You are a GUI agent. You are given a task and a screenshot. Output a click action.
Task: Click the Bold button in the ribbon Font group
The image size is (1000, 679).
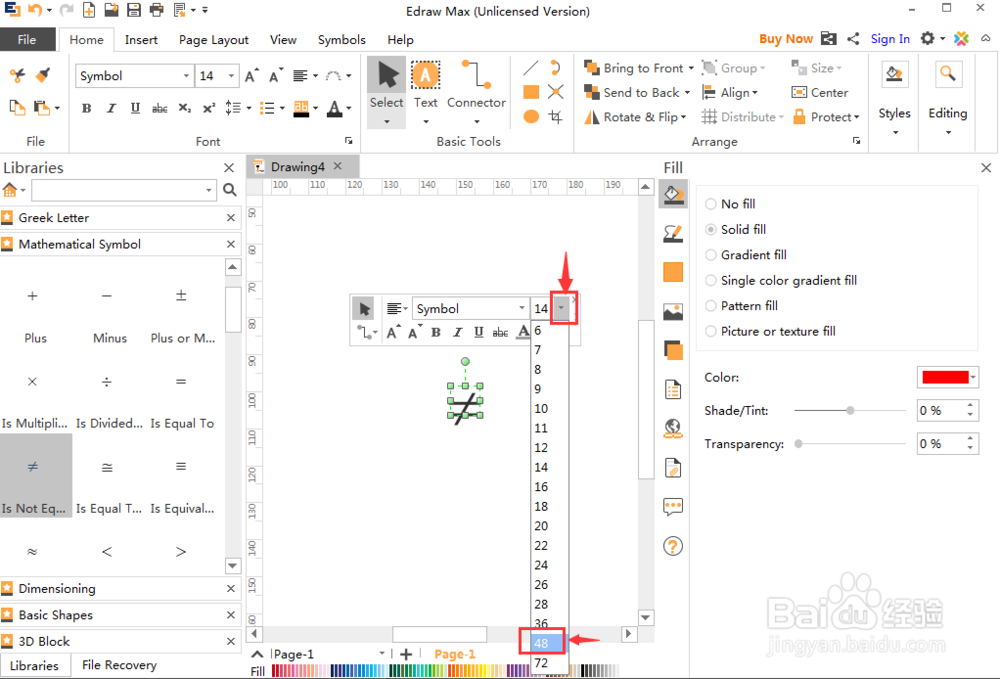pyautogui.click(x=87, y=108)
